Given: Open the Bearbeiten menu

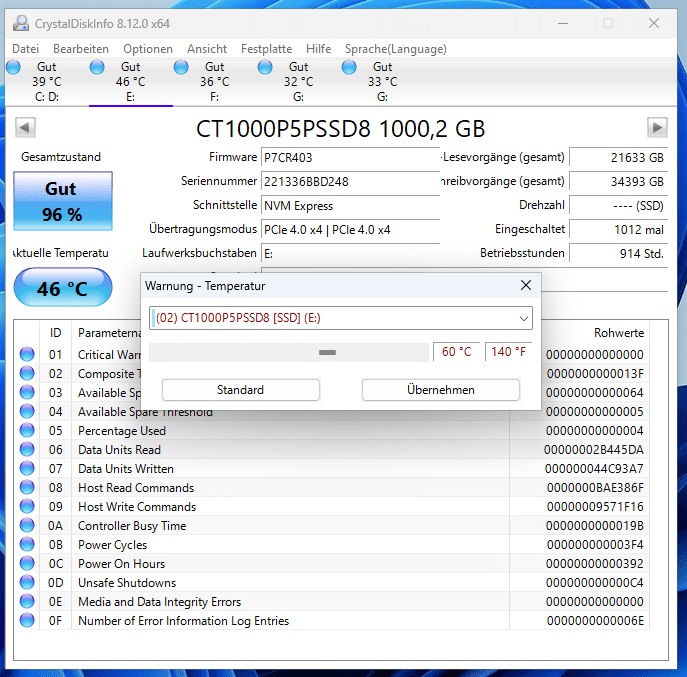Looking at the screenshot, I should click(81, 49).
